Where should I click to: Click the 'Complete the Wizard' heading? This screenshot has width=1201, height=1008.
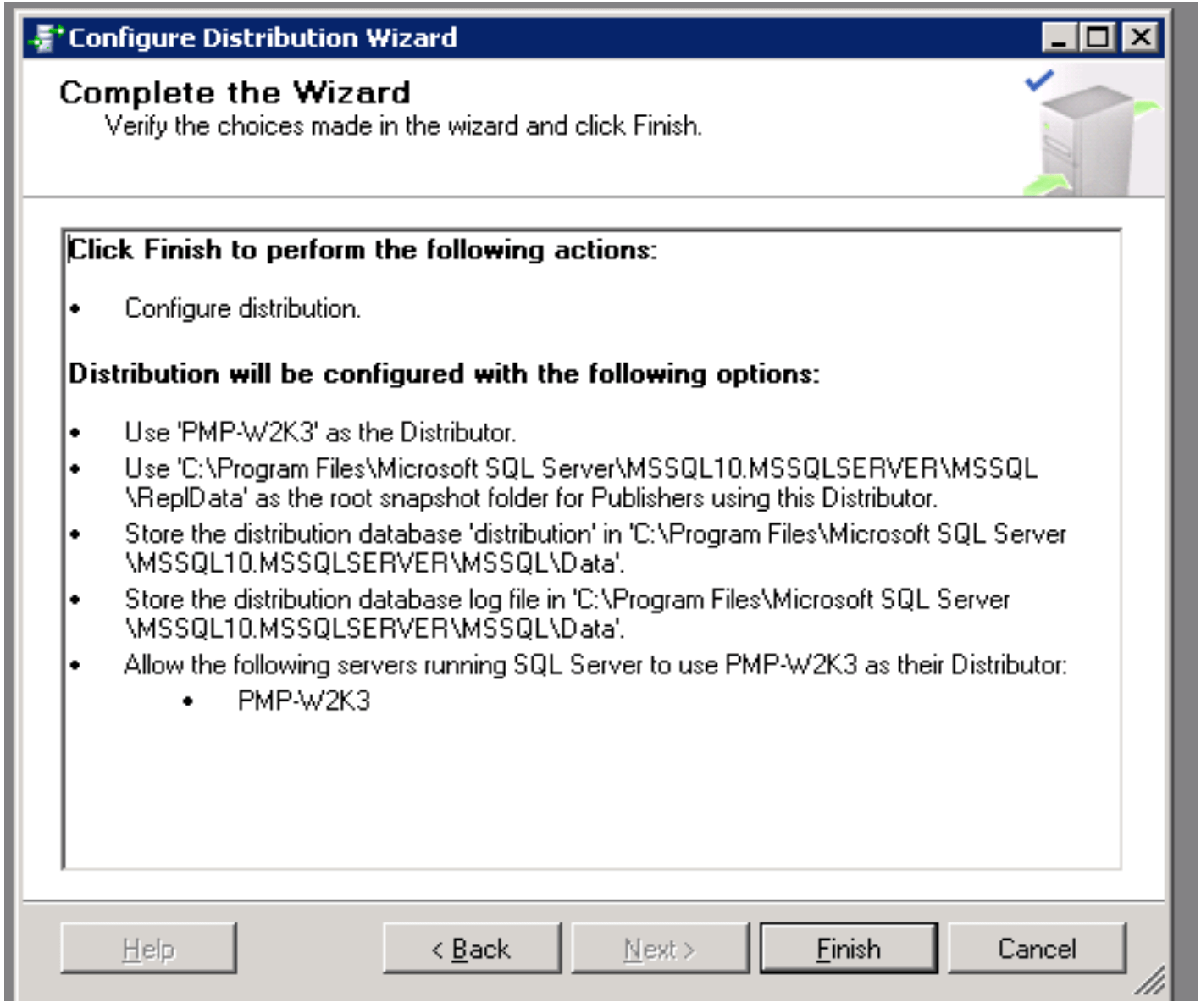click(235, 92)
